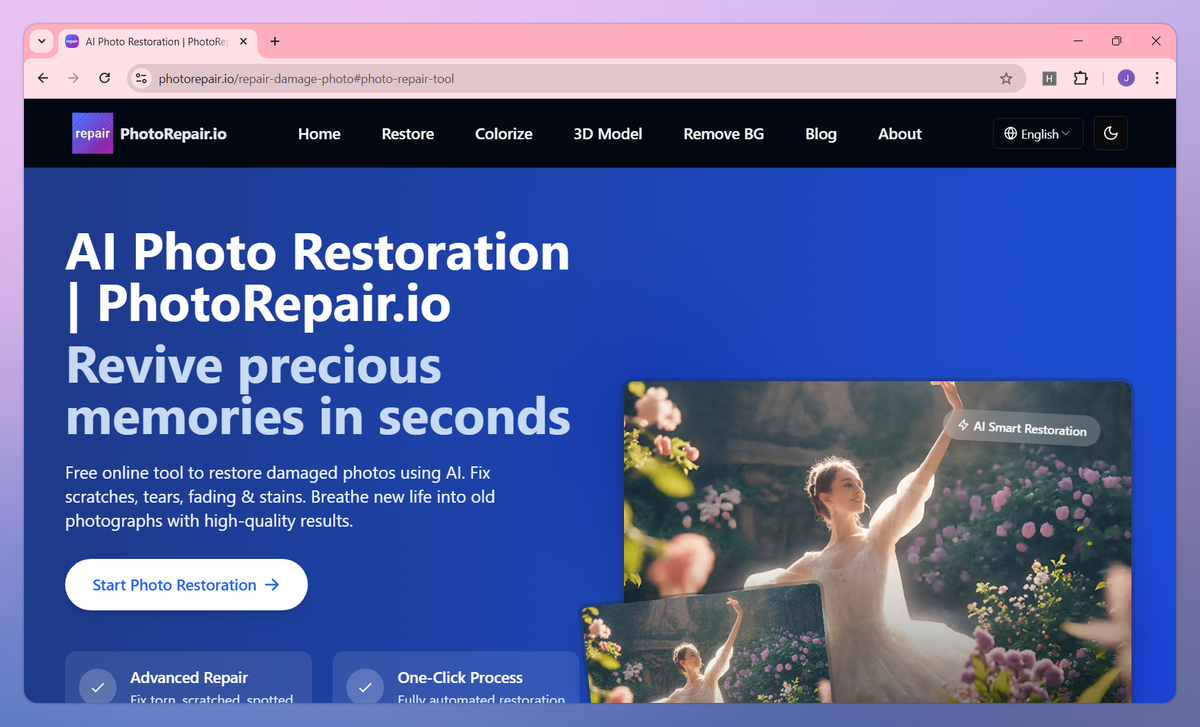Click the One-Click Process heading text
1200x727 pixels.
click(x=460, y=677)
